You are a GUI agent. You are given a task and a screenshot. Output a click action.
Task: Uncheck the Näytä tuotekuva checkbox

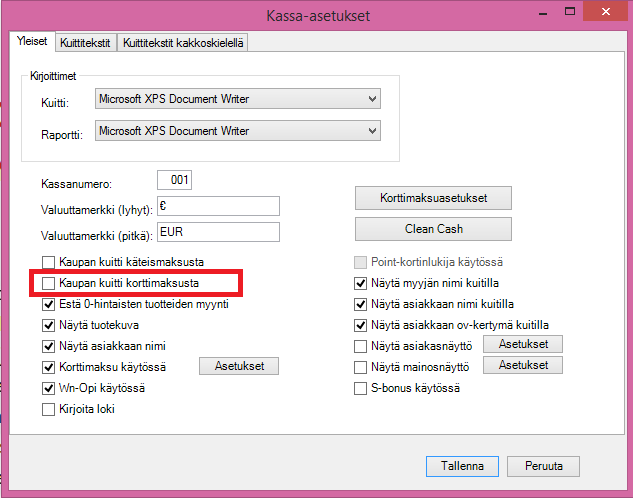48,325
